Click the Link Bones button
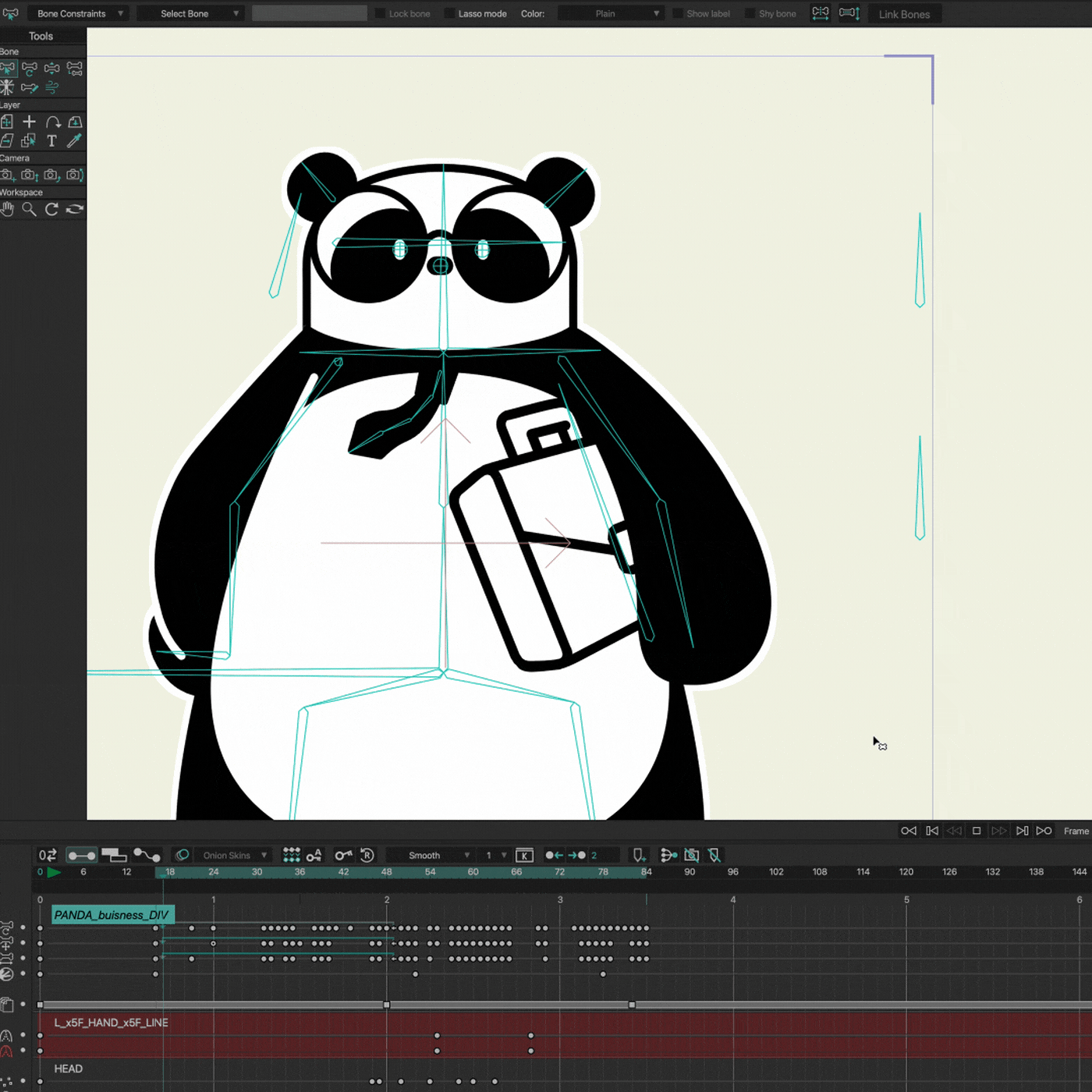Screen dimensions: 1092x1092 pos(904,14)
